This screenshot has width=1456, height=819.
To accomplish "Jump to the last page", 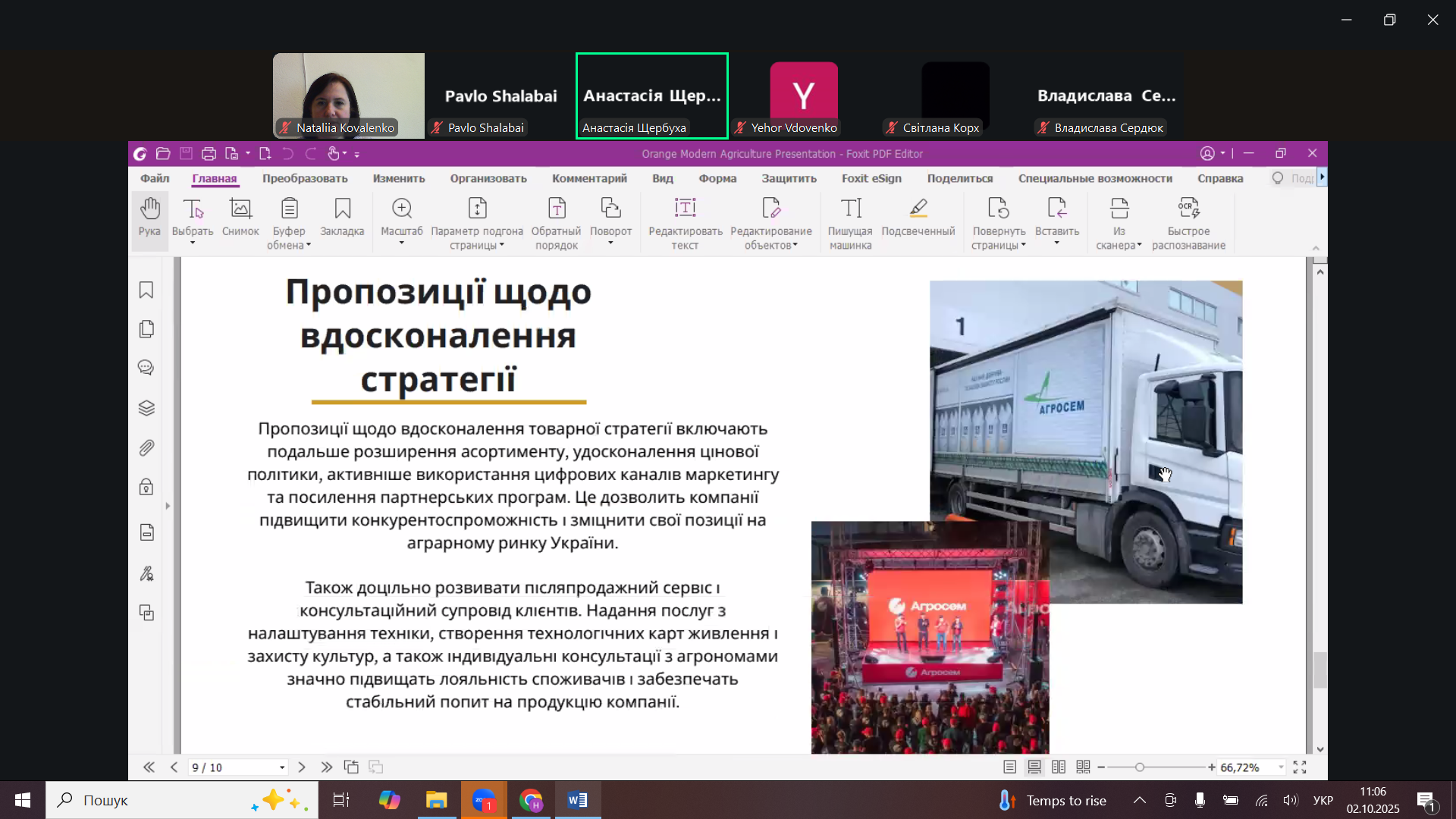I will click(327, 767).
